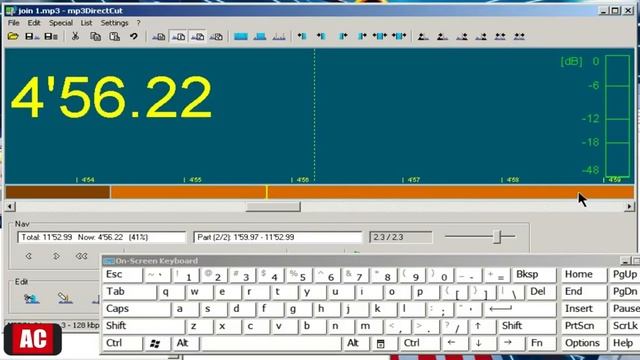640x360 pixels.
Task: Toggle the left Alt key on On-Screen Keyboard
Action: coord(186,343)
